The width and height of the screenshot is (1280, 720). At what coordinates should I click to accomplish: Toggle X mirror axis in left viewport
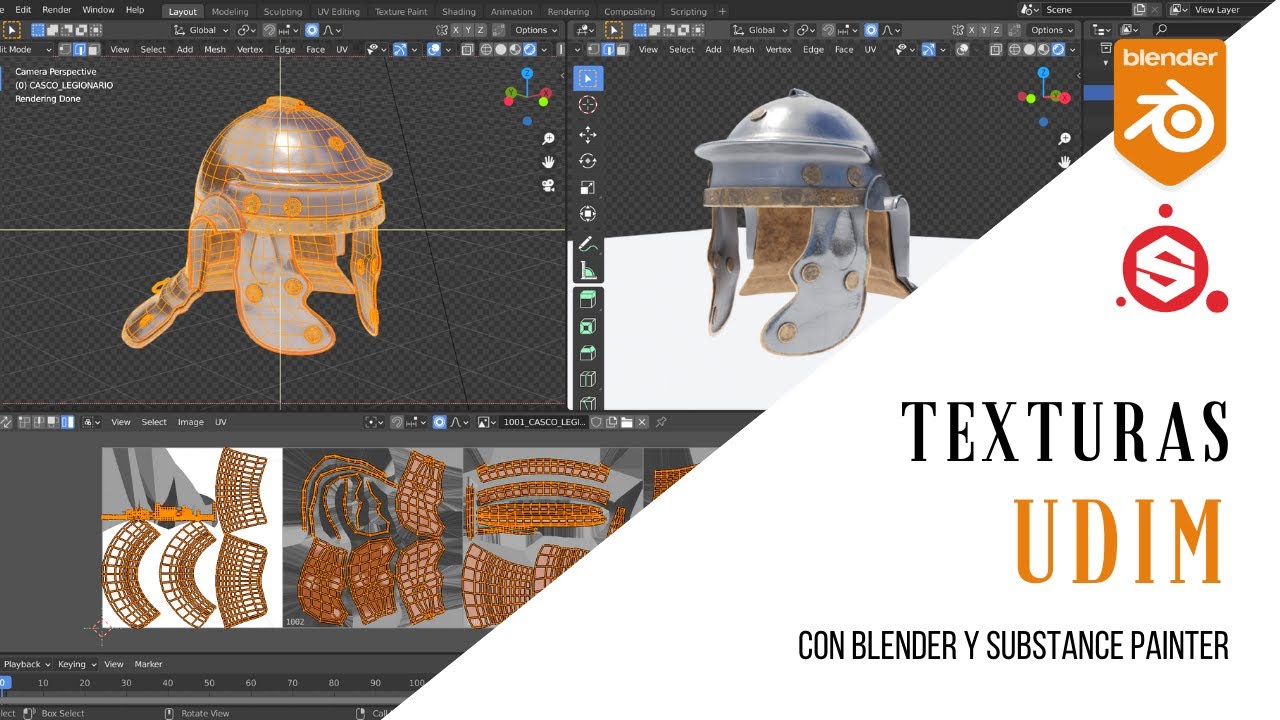point(455,30)
